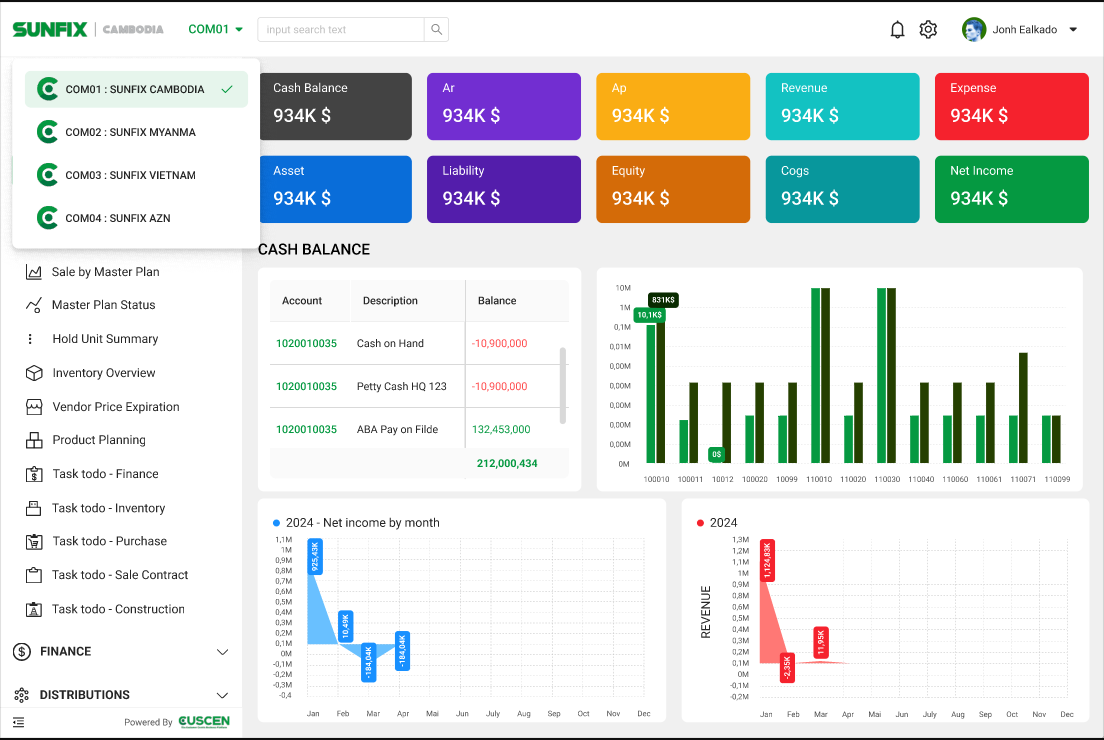Image resolution: width=1104 pixels, height=740 pixels.
Task: Open the Expense card
Action: tap(1012, 106)
